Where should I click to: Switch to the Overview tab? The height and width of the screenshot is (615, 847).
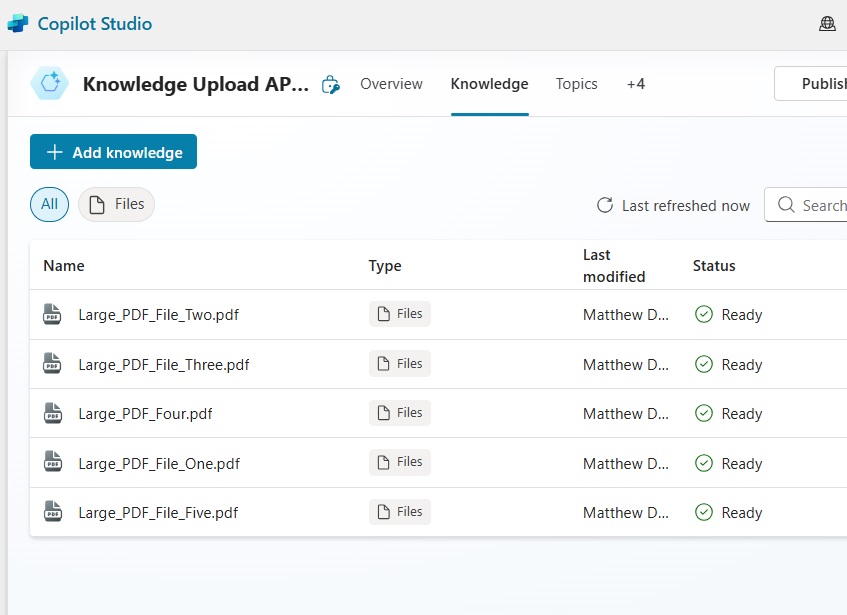click(391, 84)
